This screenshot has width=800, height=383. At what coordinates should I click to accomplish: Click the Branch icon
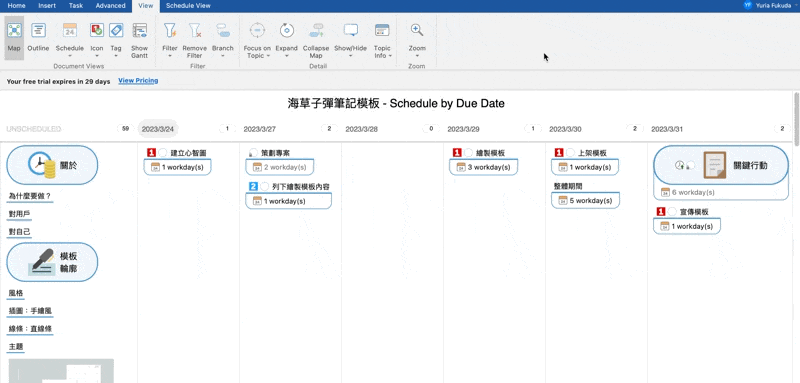(222, 31)
